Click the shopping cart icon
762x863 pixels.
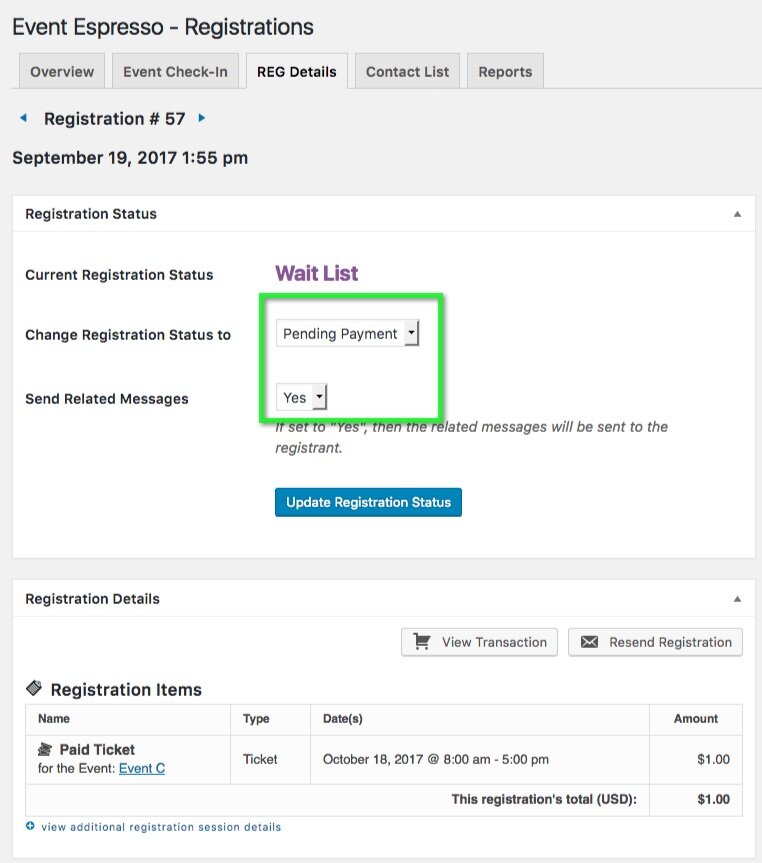point(422,642)
